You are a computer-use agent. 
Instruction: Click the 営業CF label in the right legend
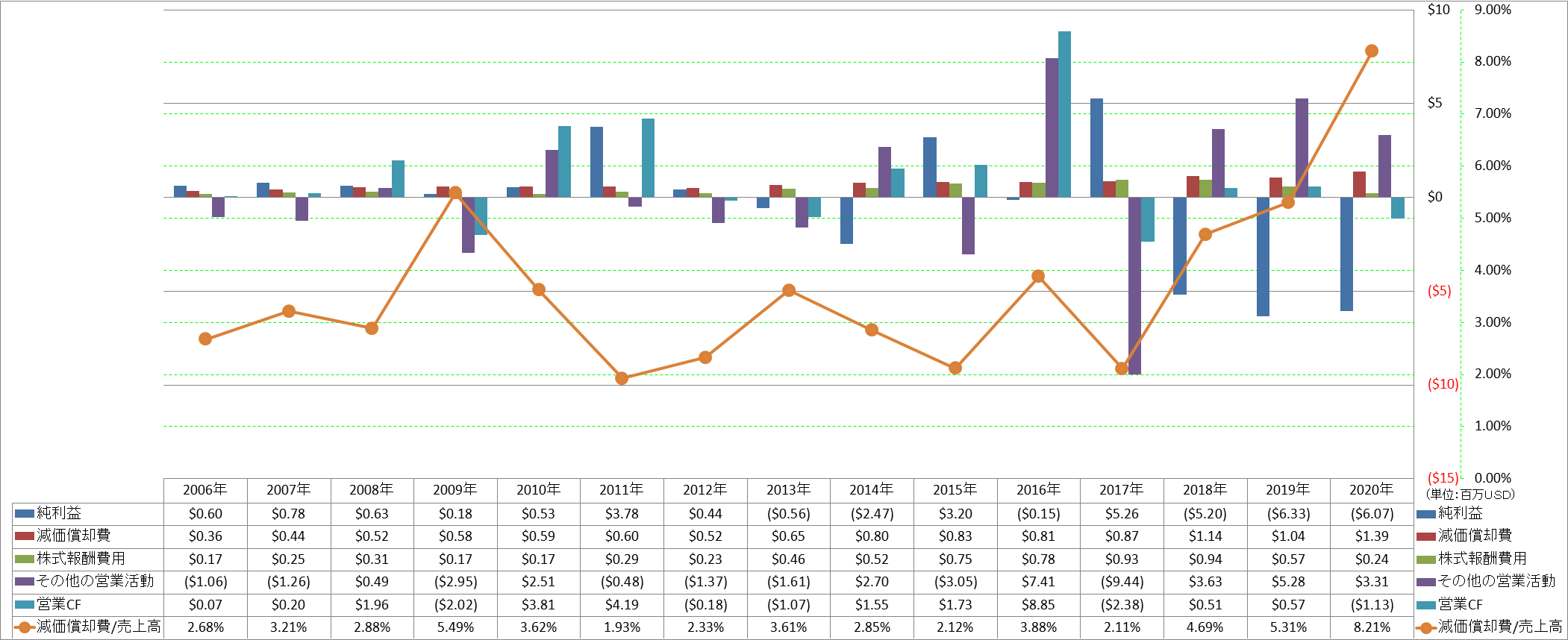(1461, 604)
